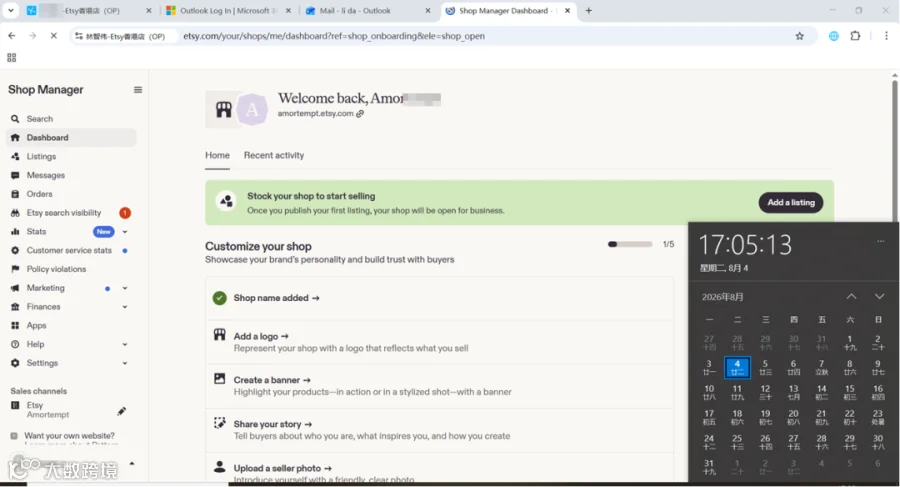This screenshot has height=487, width=900.
Task: Open Customer service stats
Action: pos(71,250)
